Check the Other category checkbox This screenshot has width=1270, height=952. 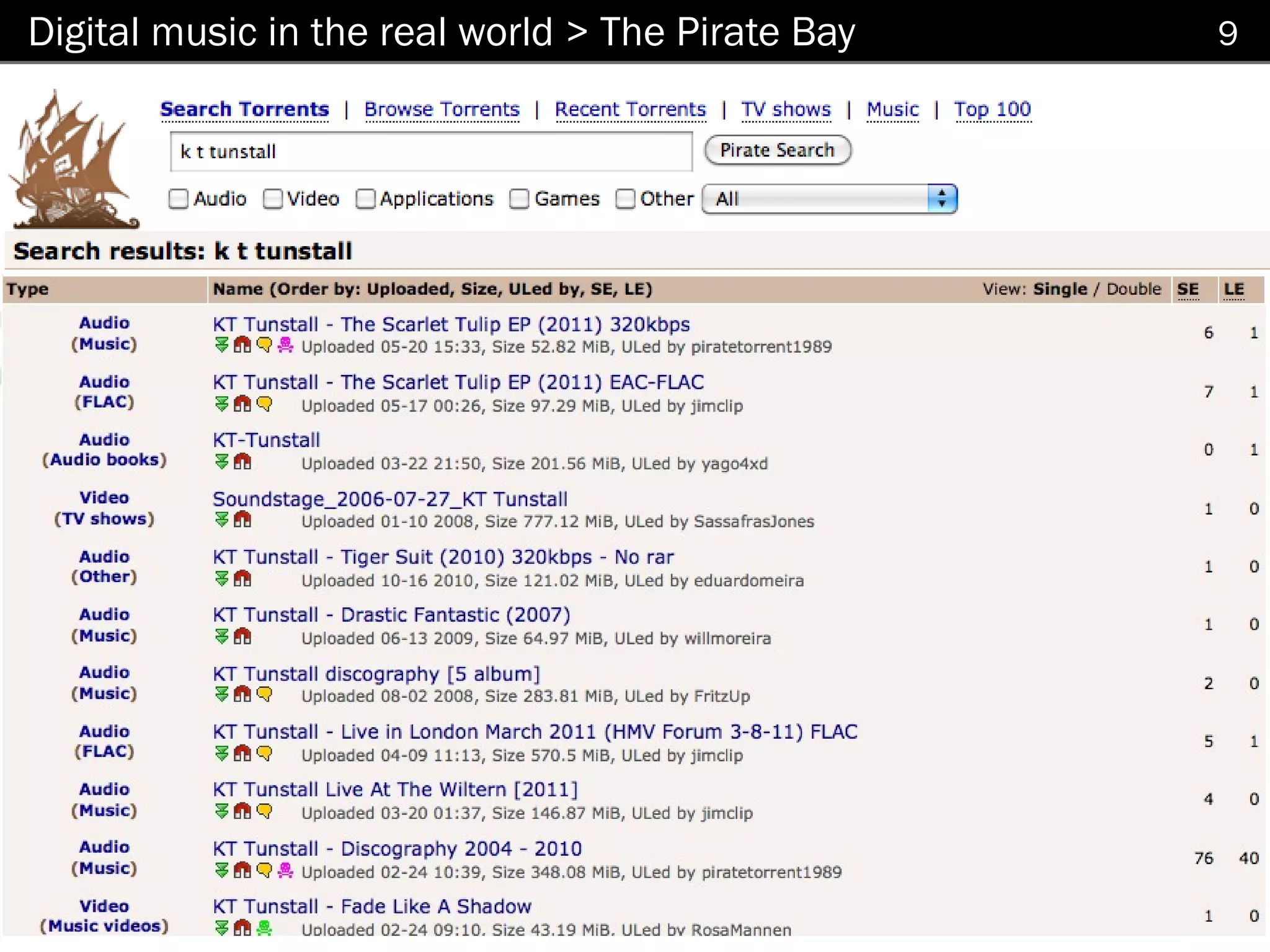pyautogui.click(x=626, y=199)
